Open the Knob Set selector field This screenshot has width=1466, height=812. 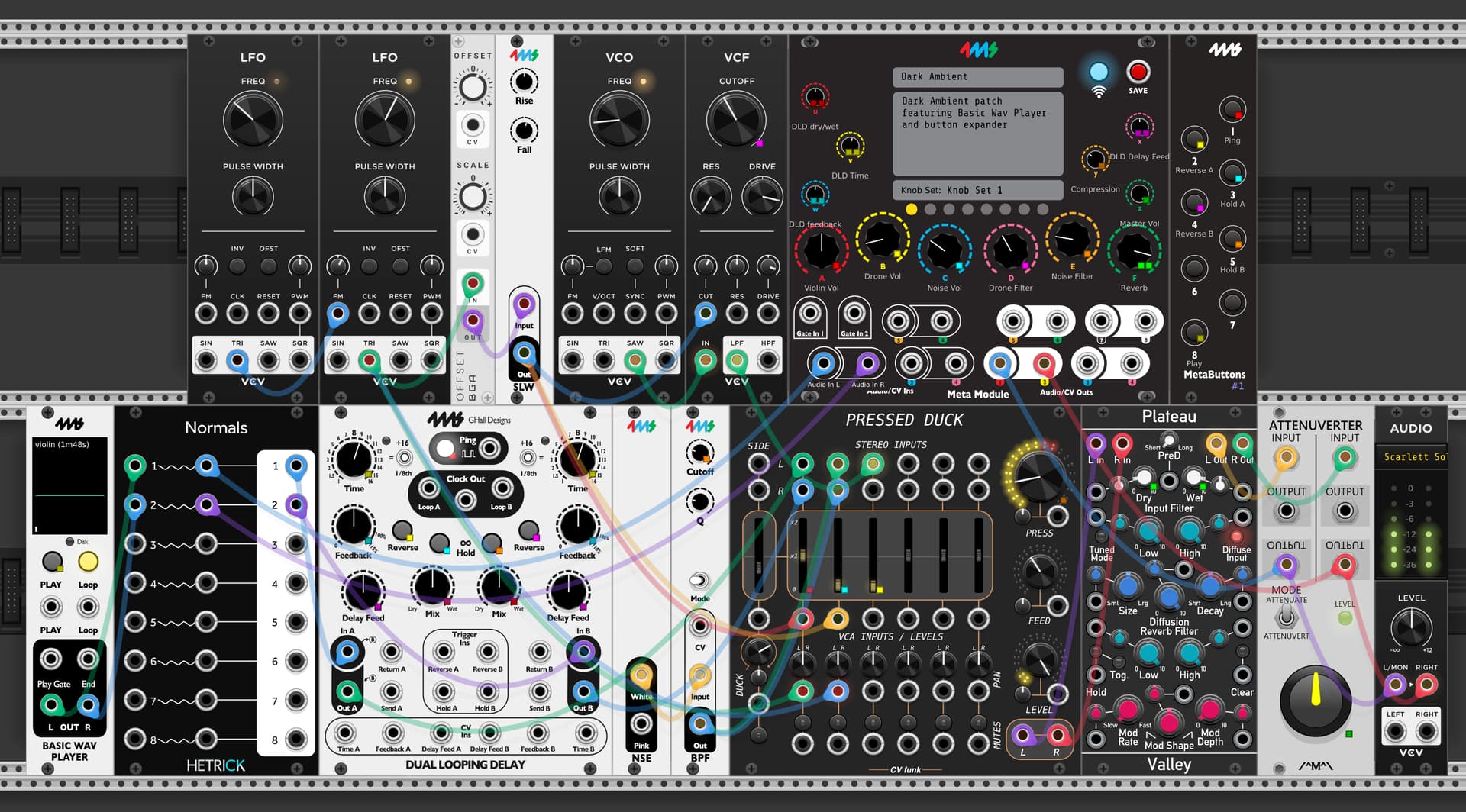[977, 190]
